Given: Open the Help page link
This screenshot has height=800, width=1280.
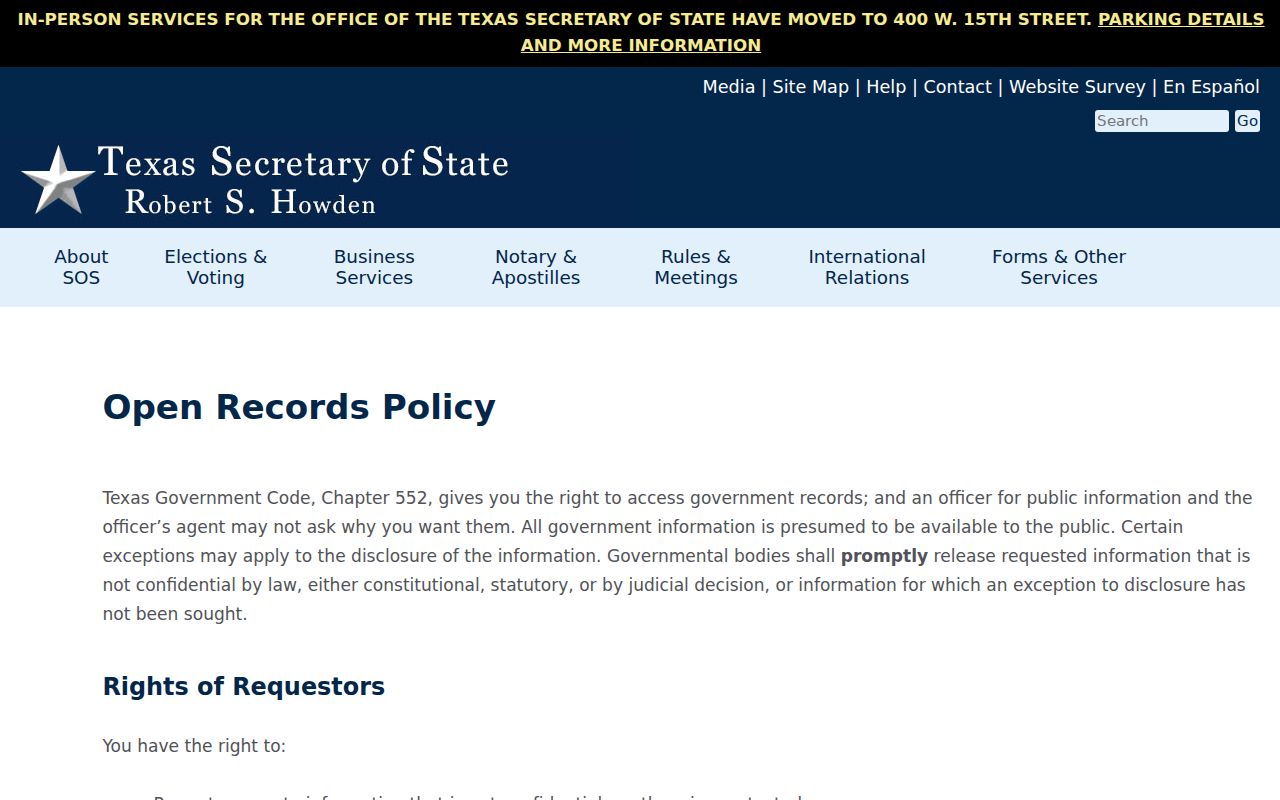Looking at the screenshot, I should coord(886,87).
